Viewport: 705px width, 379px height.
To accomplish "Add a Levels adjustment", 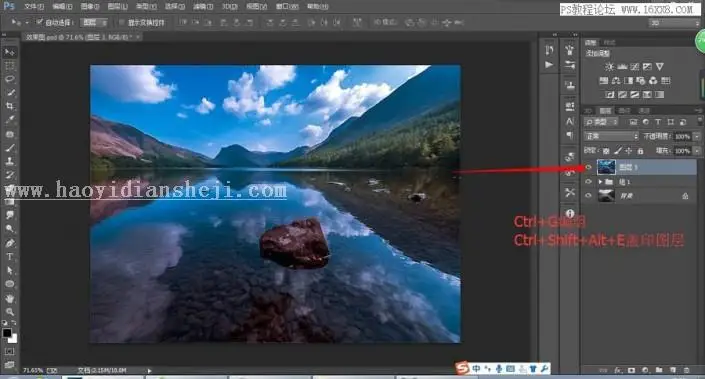I will 622,67.
